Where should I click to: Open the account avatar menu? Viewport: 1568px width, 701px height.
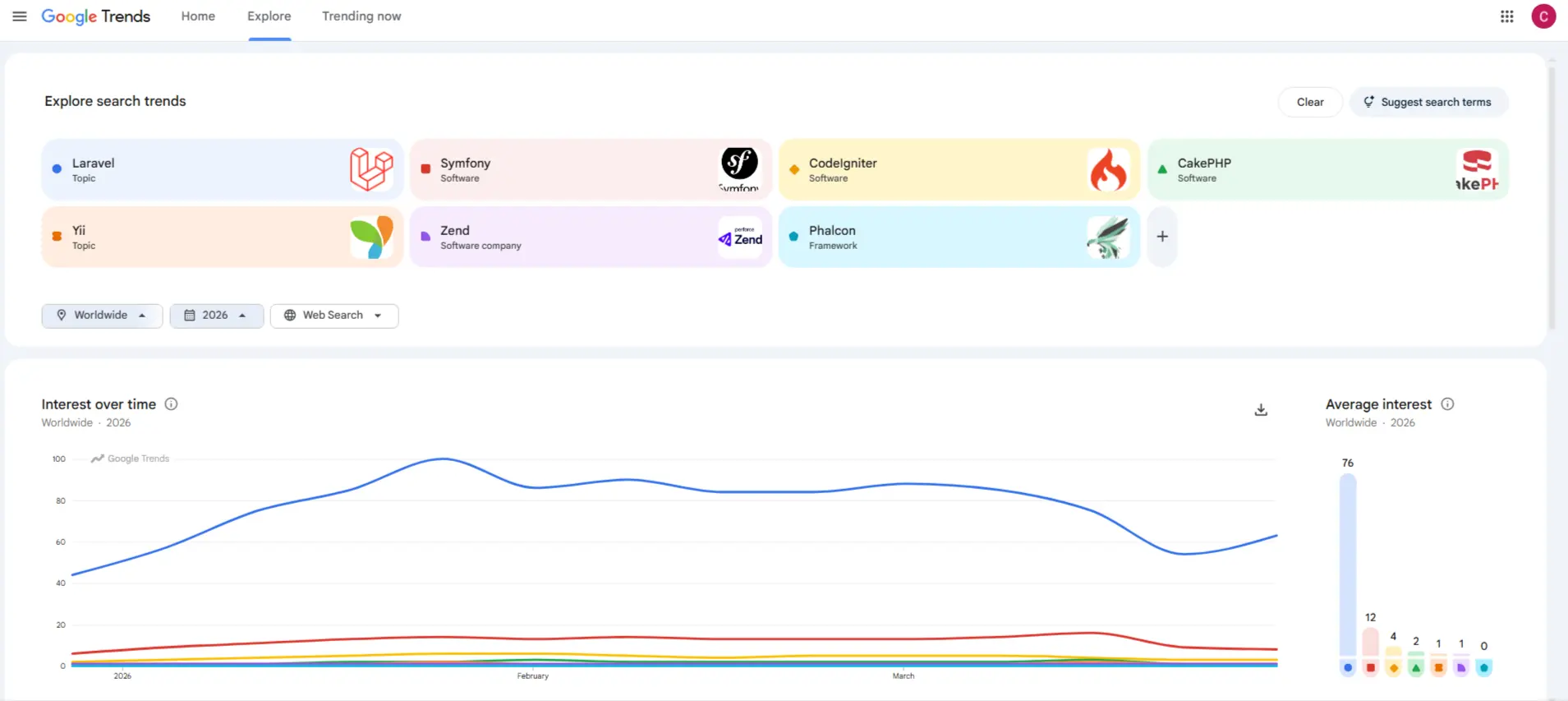pyautogui.click(x=1543, y=16)
